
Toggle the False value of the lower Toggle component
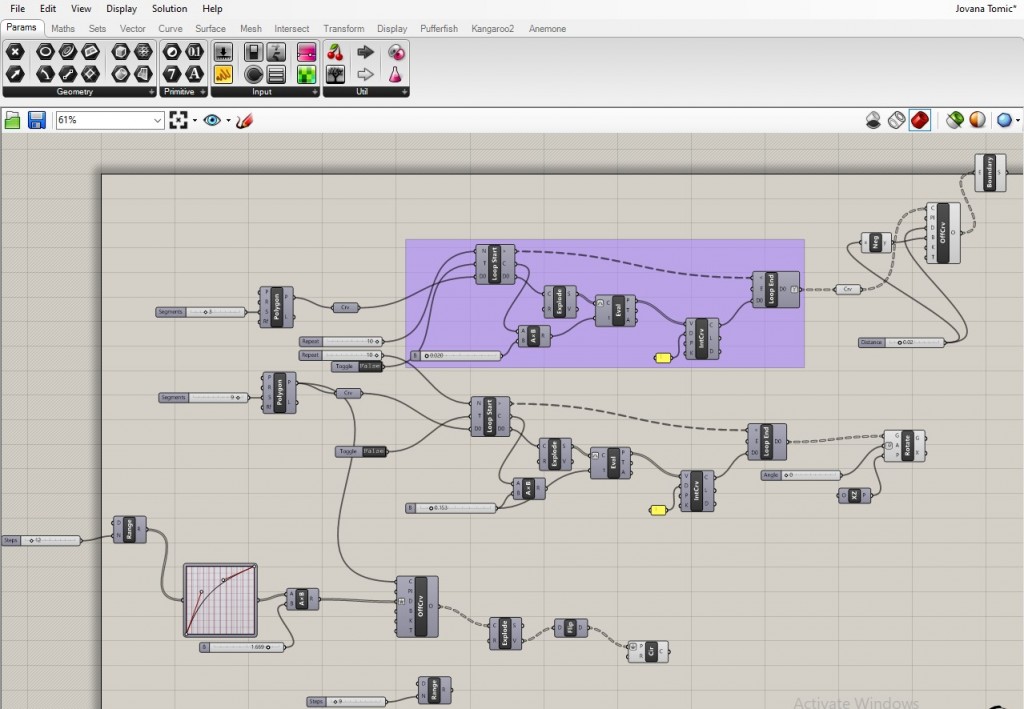(x=374, y=452)
